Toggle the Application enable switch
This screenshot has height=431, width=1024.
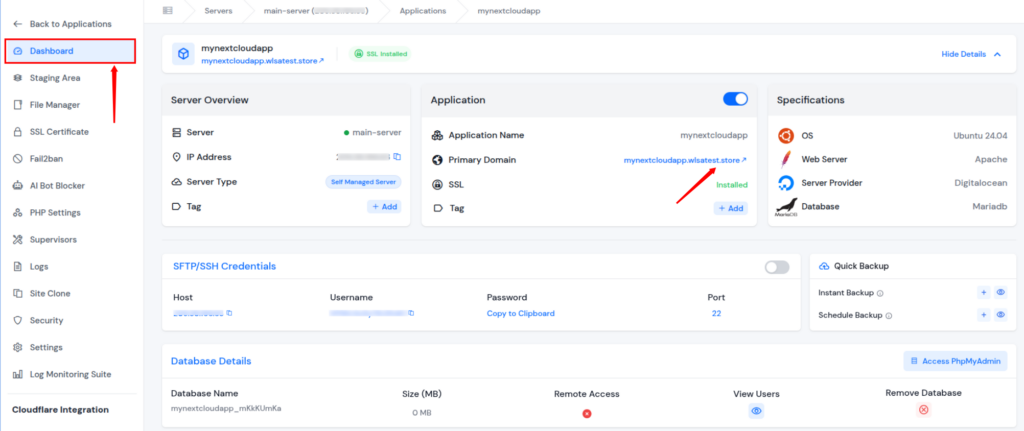(735, 99)
